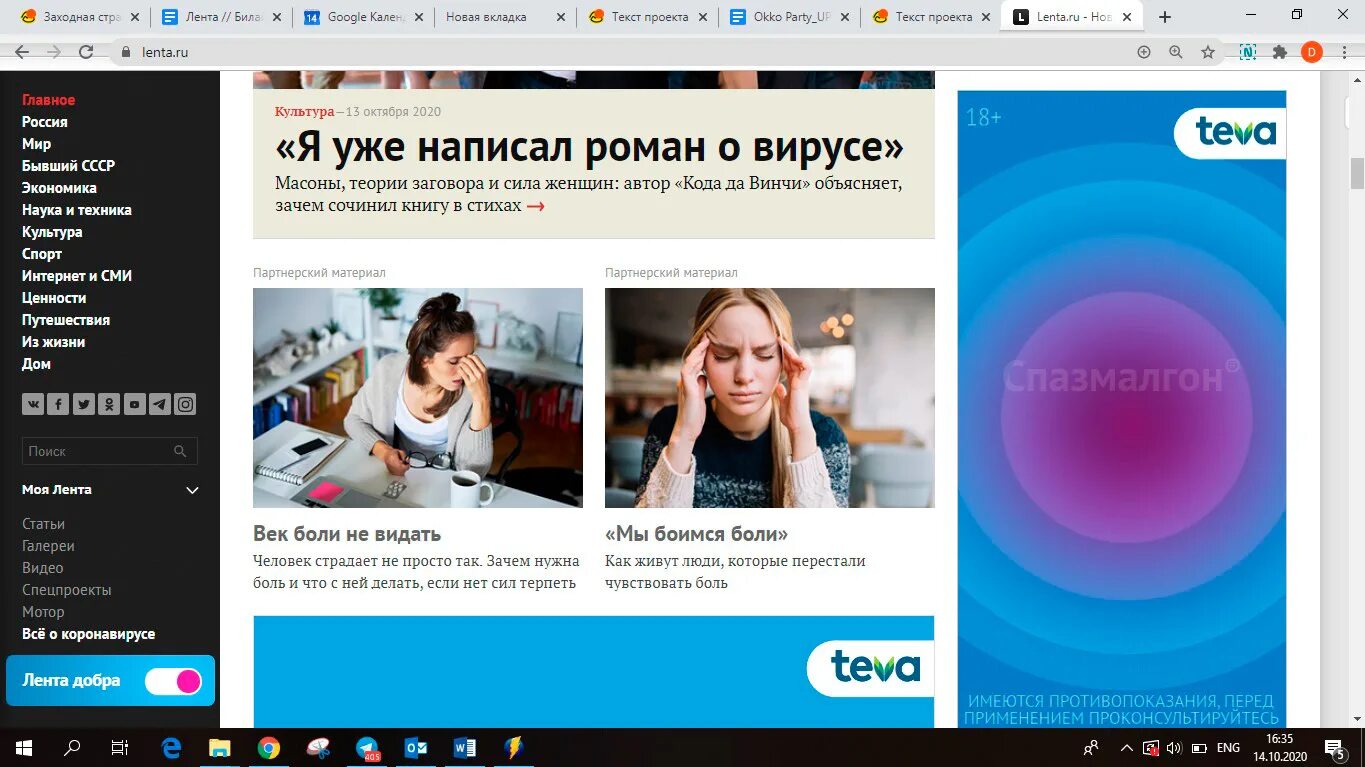Open the Статьи link in sidebar
1365x767 pixels.
point(43,524)
